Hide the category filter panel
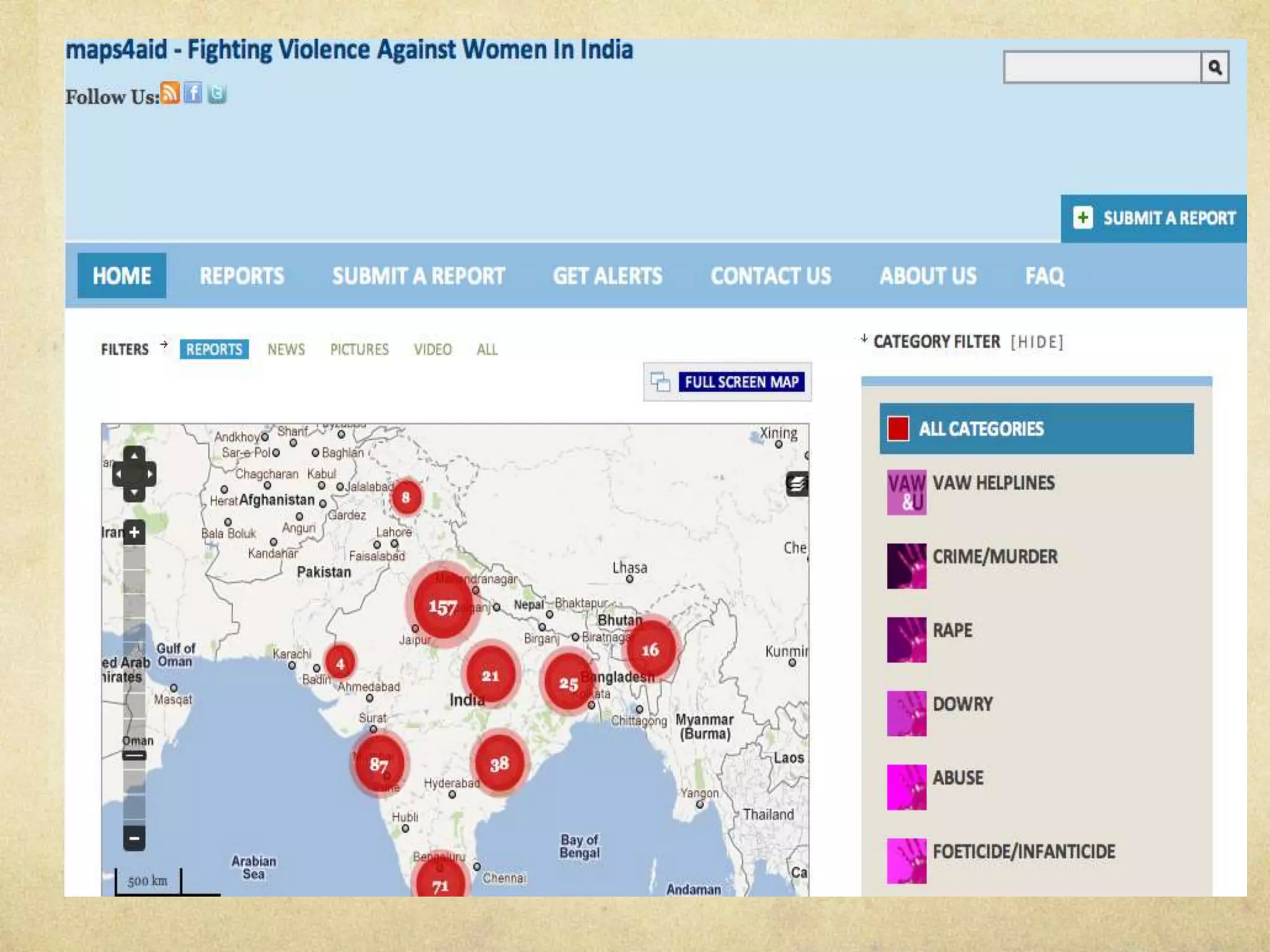 pyautogui.click(x=1037, y=342)
